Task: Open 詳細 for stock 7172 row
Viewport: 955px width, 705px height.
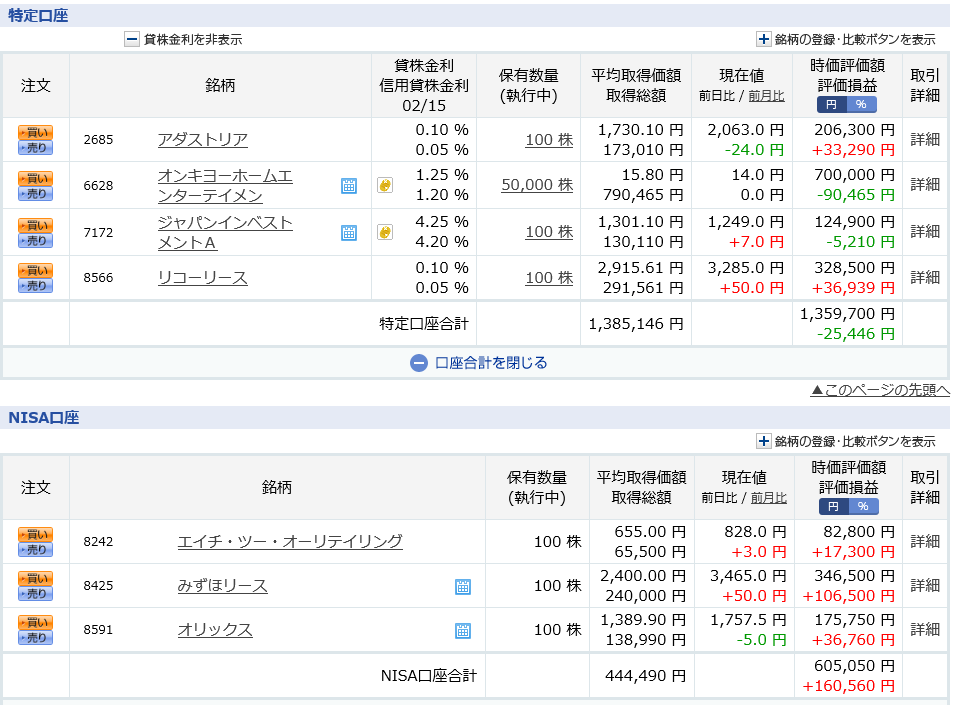Action: click(x=925, y=231)
